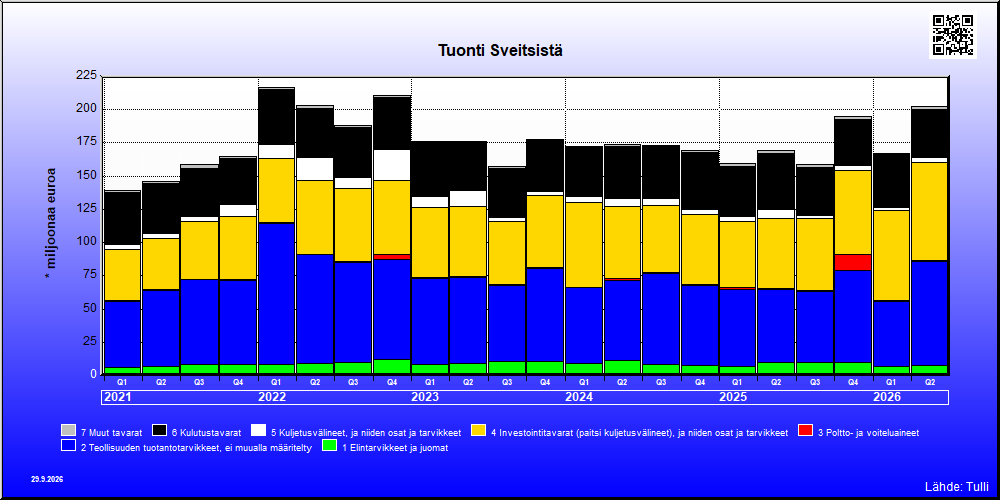Click the white segment of 2022 Q4 bar

coord(392,165)
